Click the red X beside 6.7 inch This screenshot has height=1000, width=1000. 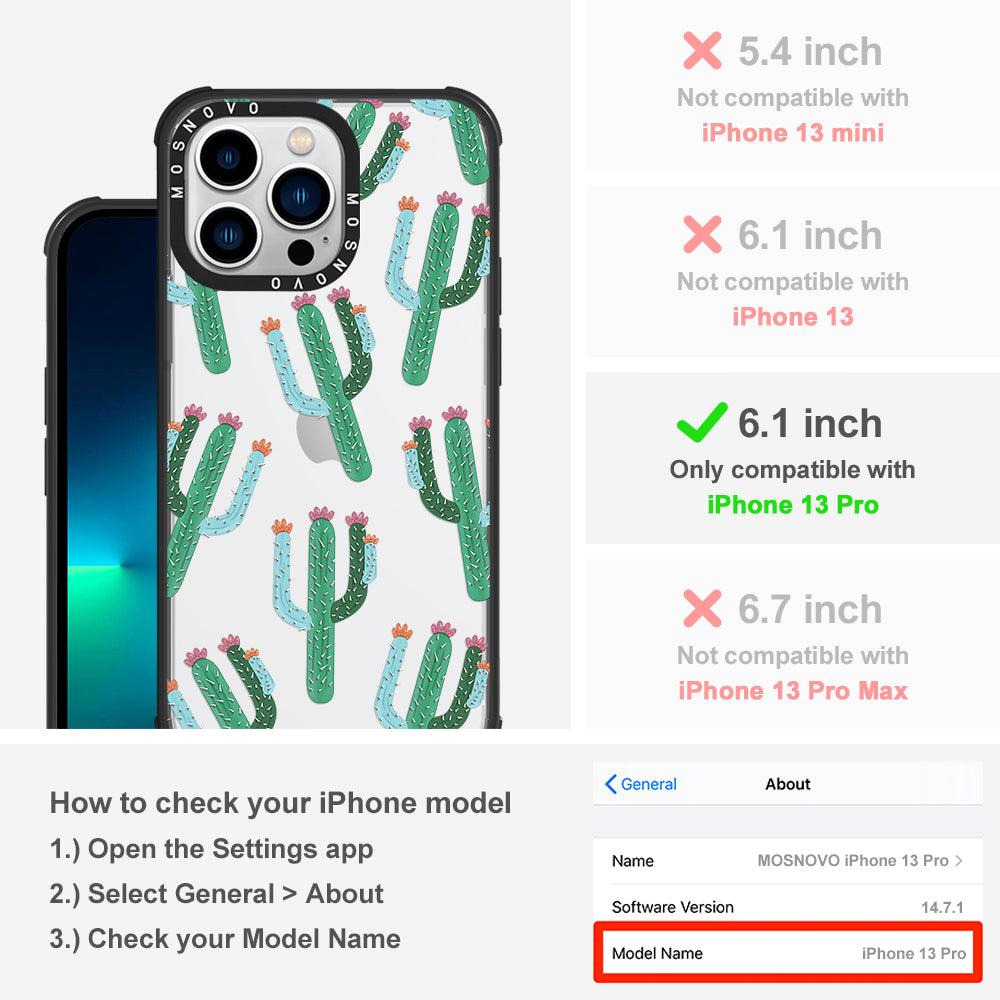(702, 608)
